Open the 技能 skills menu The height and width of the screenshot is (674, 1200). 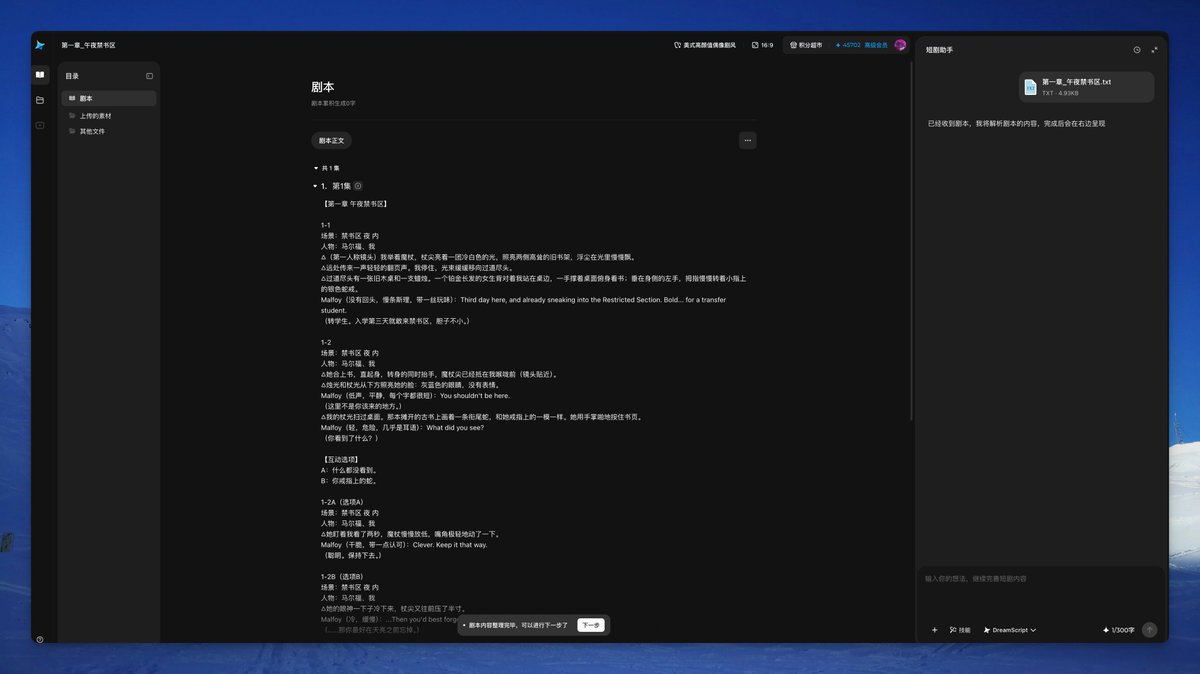960,630
